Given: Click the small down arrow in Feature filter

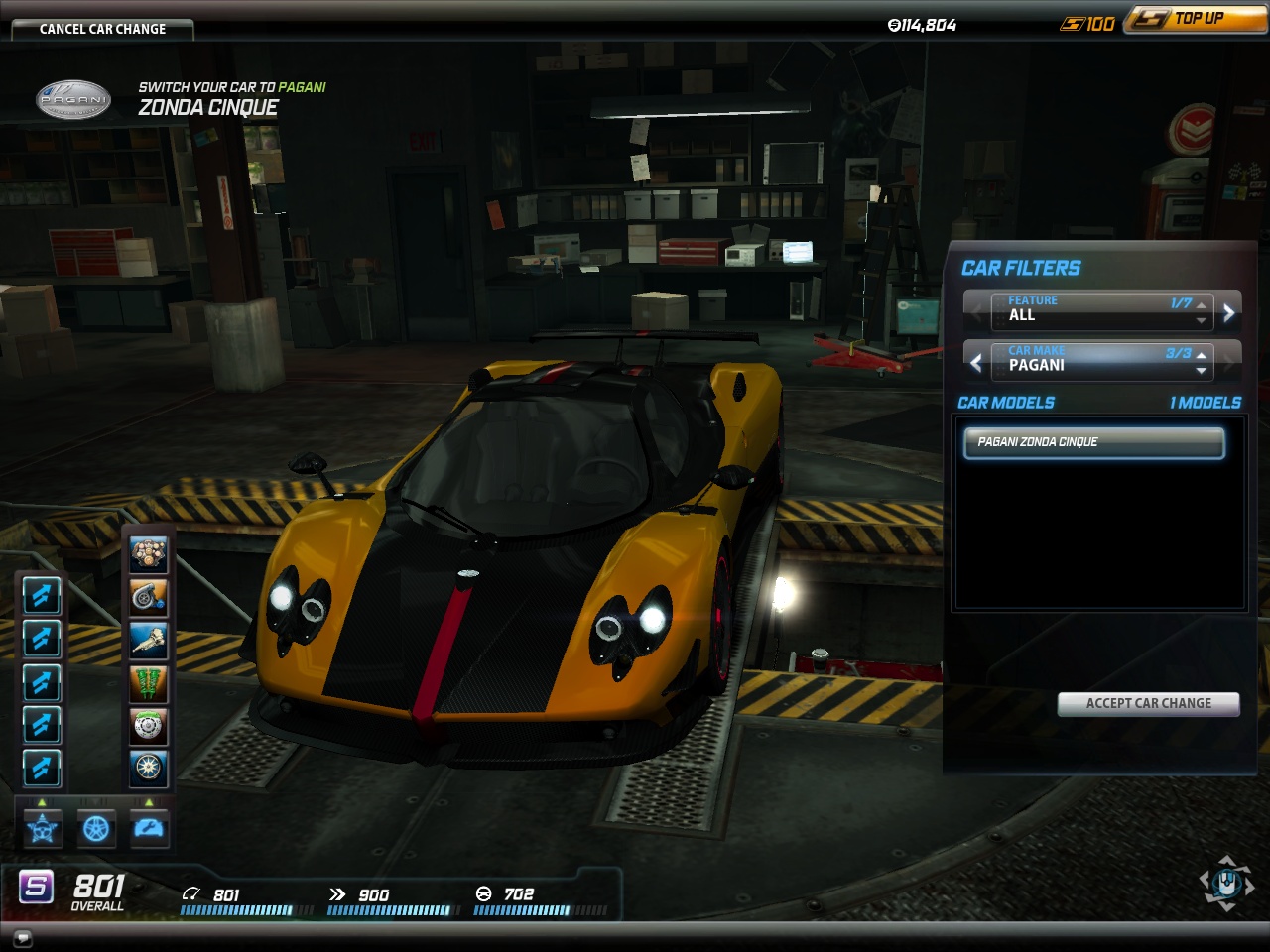Looking at the screenshot, I should (x=1202, y=320).
